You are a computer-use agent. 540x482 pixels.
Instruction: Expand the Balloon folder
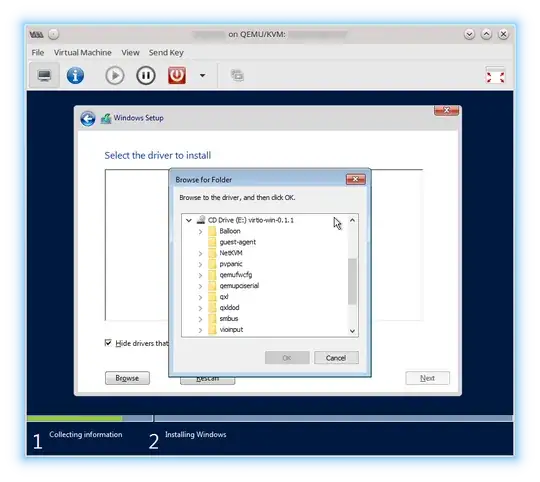[x=200, y=232]
